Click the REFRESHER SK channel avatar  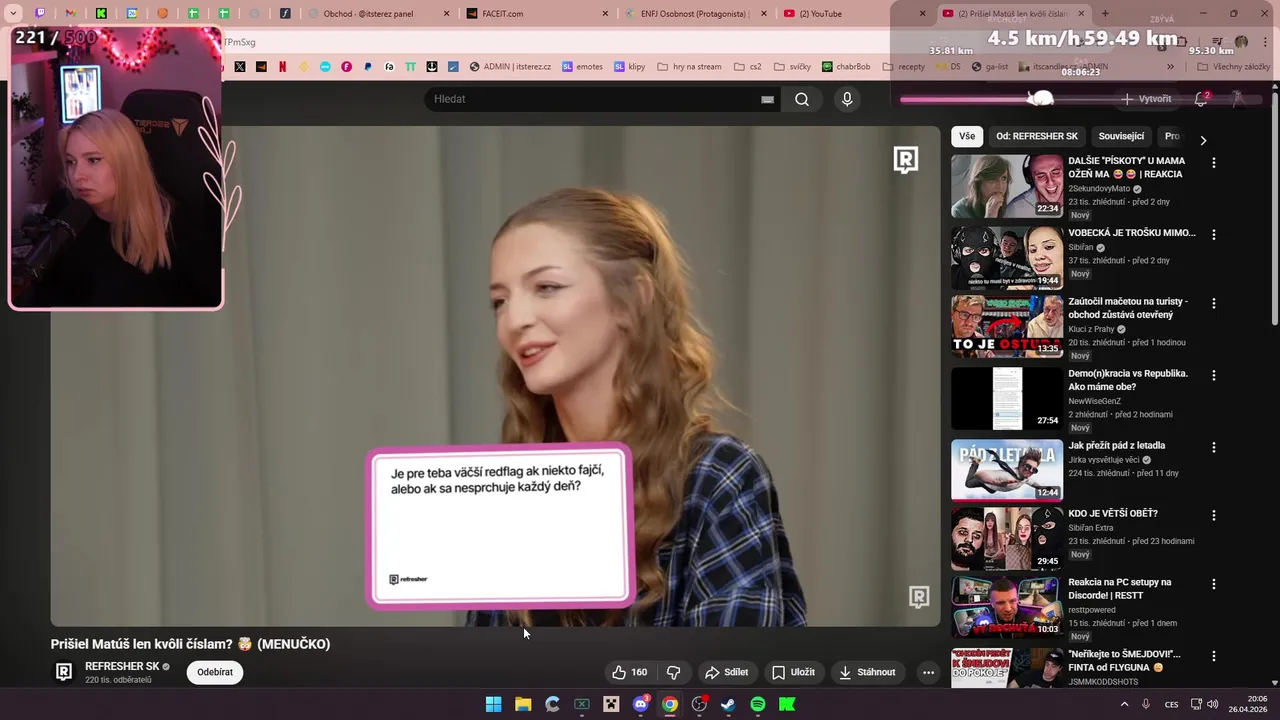tap(64, 672)
